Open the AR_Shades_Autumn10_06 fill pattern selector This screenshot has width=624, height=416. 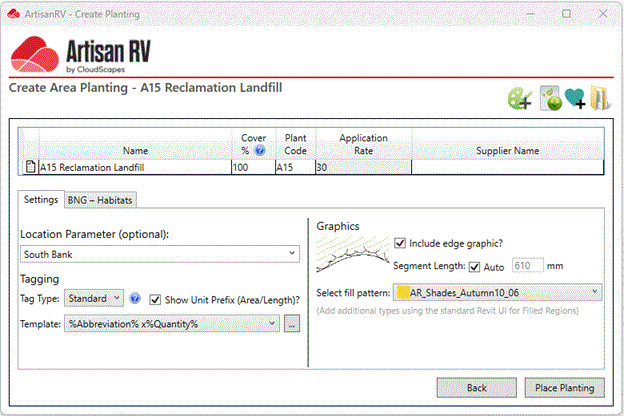(x=497, y=293)
